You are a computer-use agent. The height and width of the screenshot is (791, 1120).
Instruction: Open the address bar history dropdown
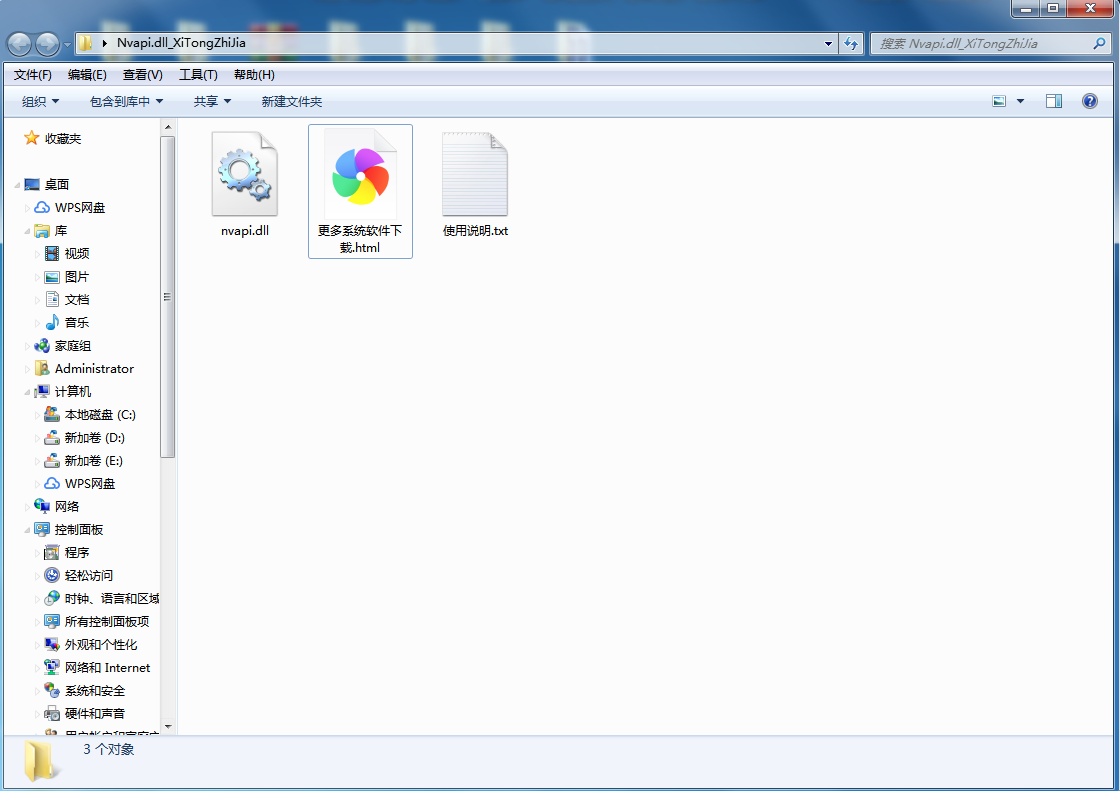pyautogui.click(x=829, y=44)
